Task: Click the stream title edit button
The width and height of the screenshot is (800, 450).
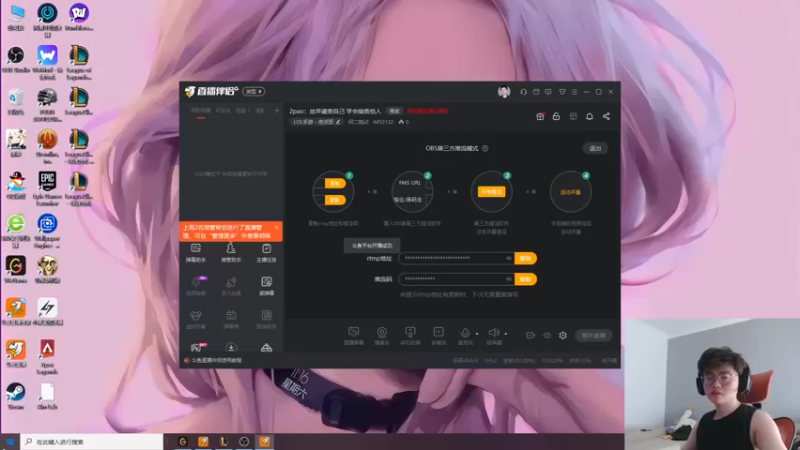Action: [394, 111]
